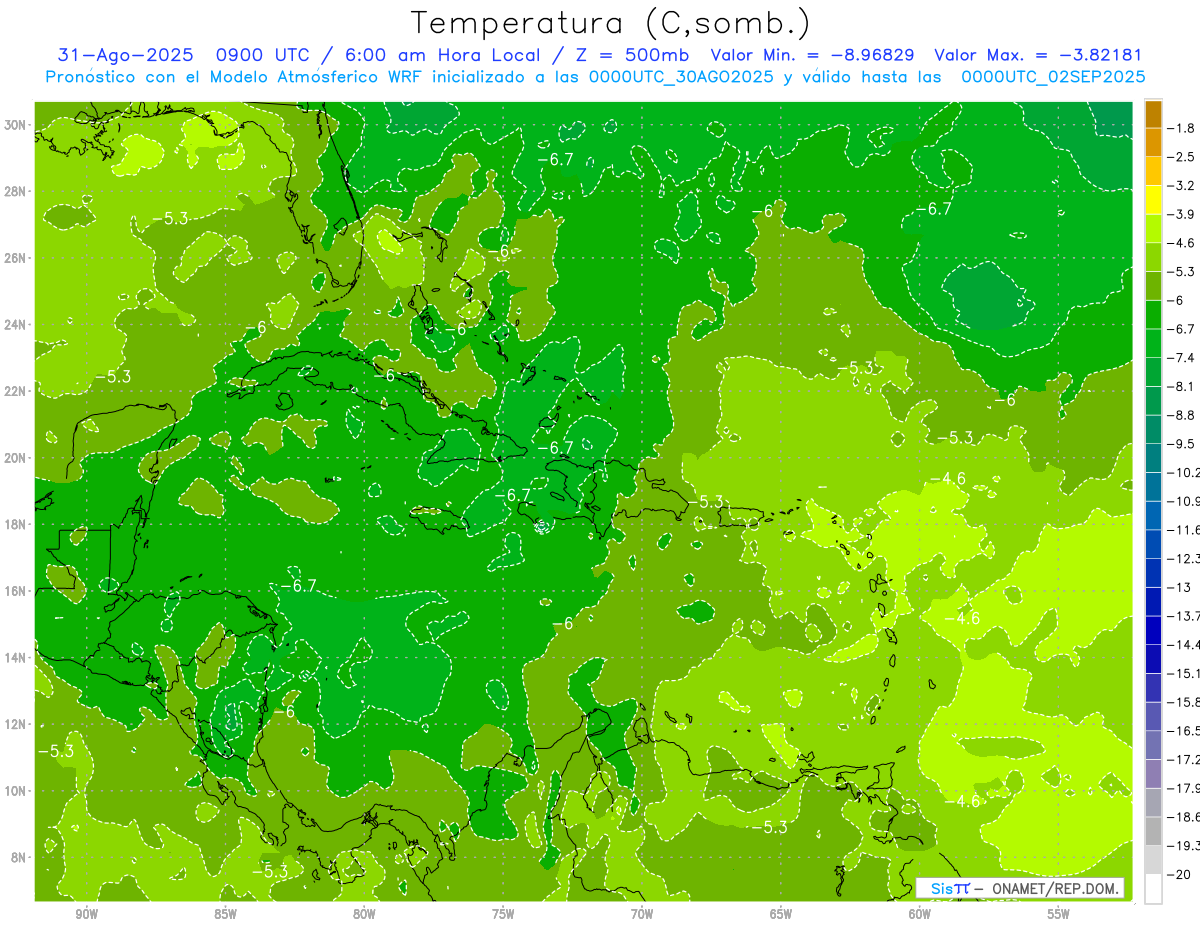Click the colorbar segment between -6 and -6.7
This screenshot has width=1200, height=927.
[x=1153, y=315]
